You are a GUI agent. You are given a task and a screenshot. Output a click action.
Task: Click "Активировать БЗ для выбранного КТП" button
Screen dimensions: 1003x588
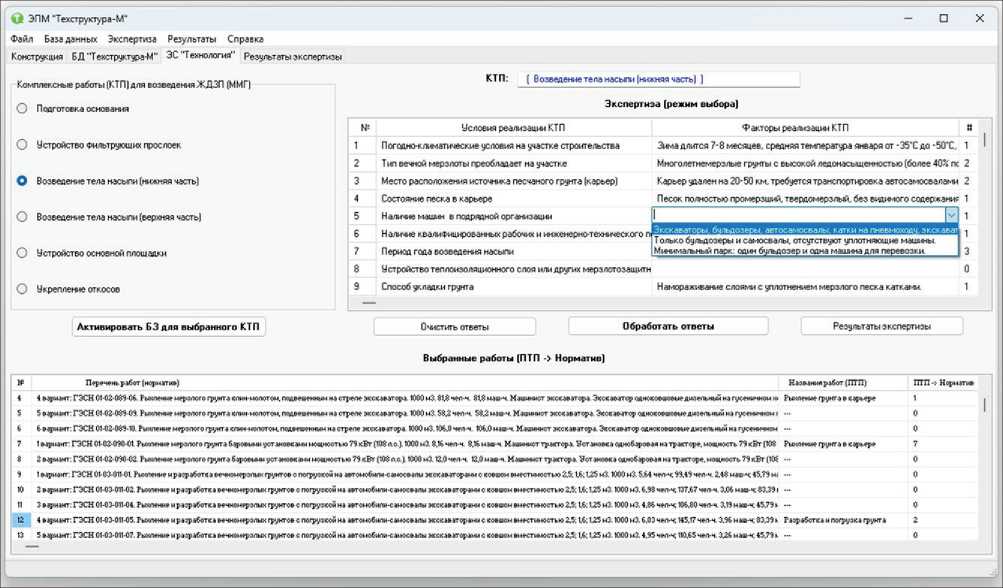168,326
